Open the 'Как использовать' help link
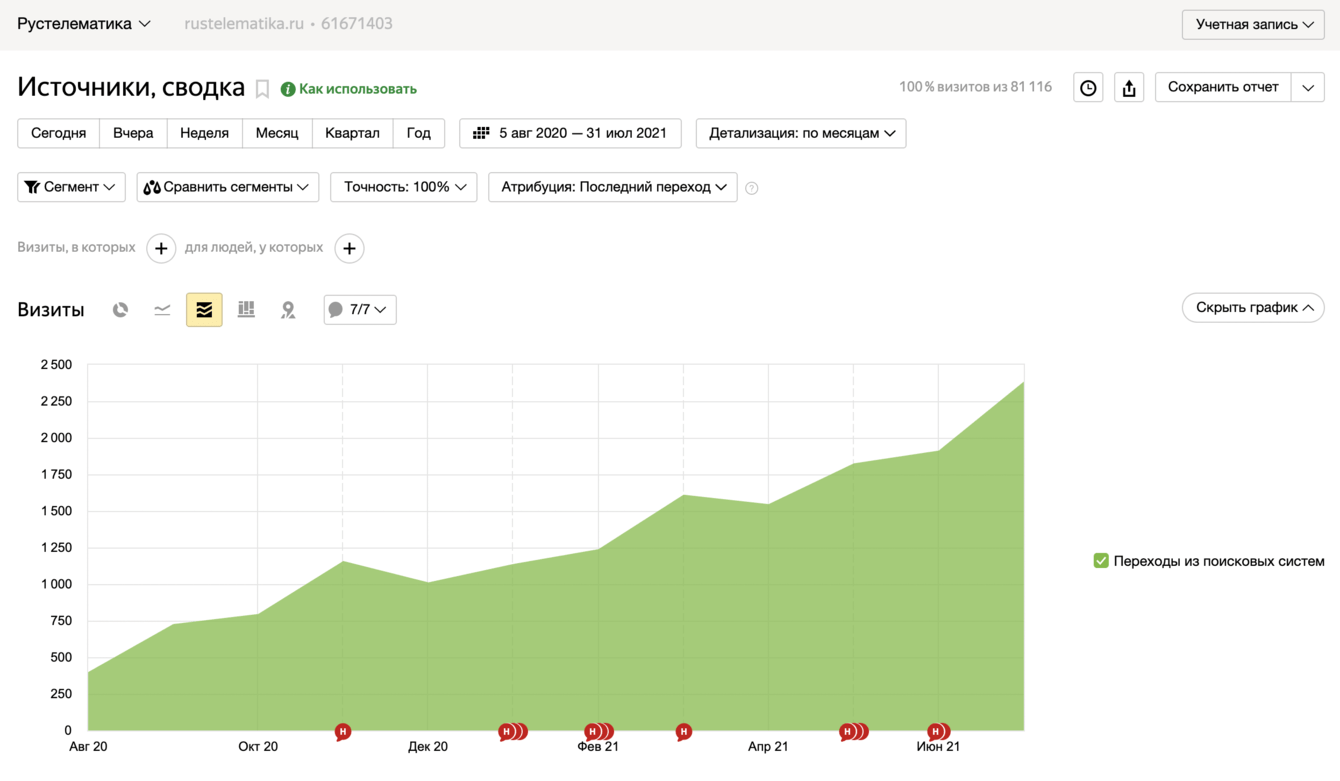Image resolution: width=1340 pixels, height=781 pixels. [x=357, y=89]
